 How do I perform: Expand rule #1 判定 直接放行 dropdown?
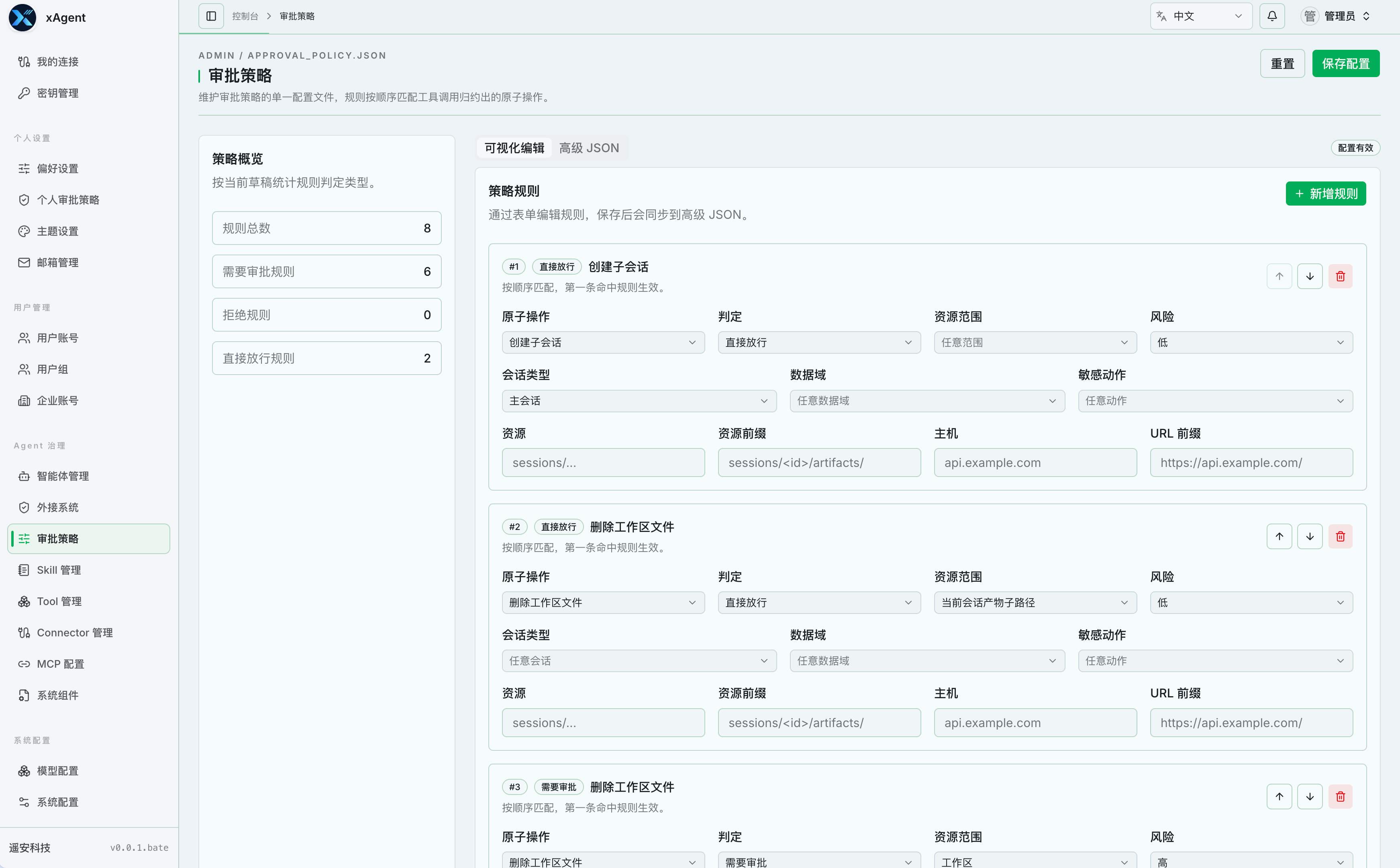(x=819, y=342)
